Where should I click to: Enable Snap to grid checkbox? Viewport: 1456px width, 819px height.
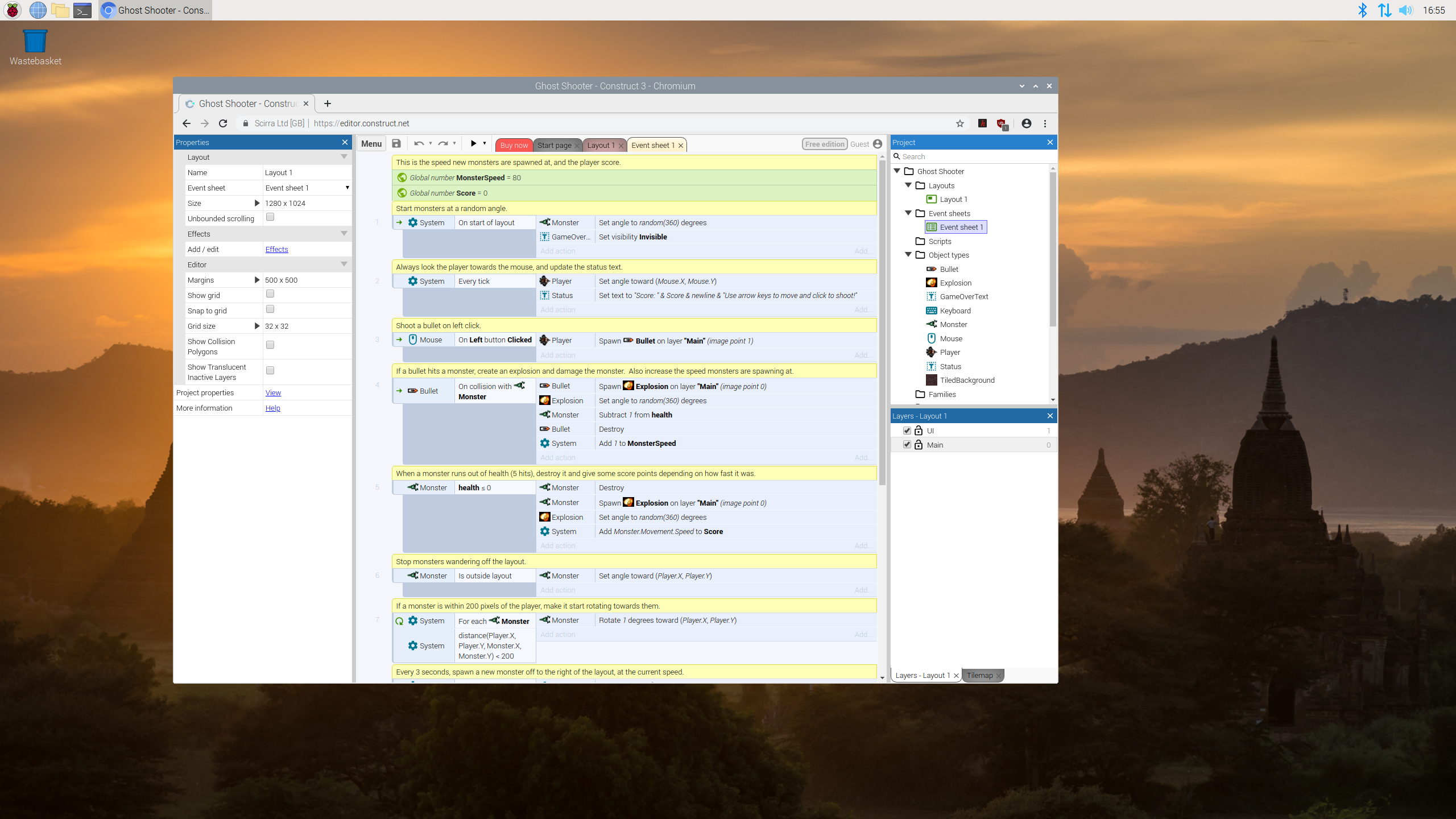tap(270, 309)
